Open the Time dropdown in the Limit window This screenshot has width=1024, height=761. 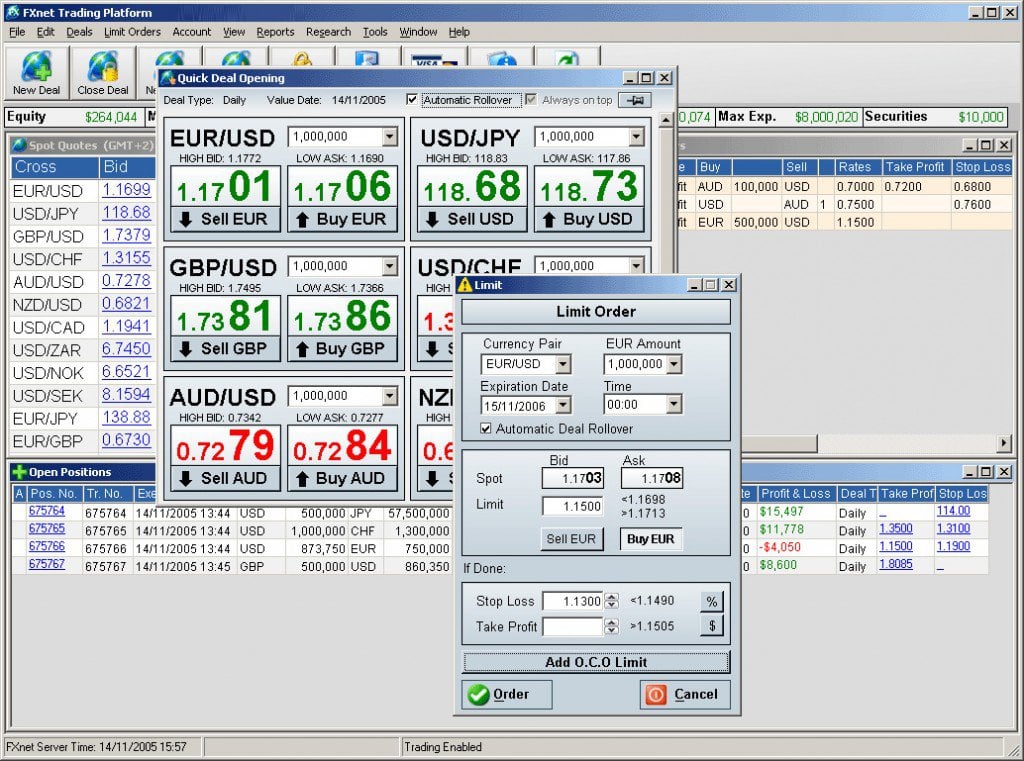[x=675, y=404]
